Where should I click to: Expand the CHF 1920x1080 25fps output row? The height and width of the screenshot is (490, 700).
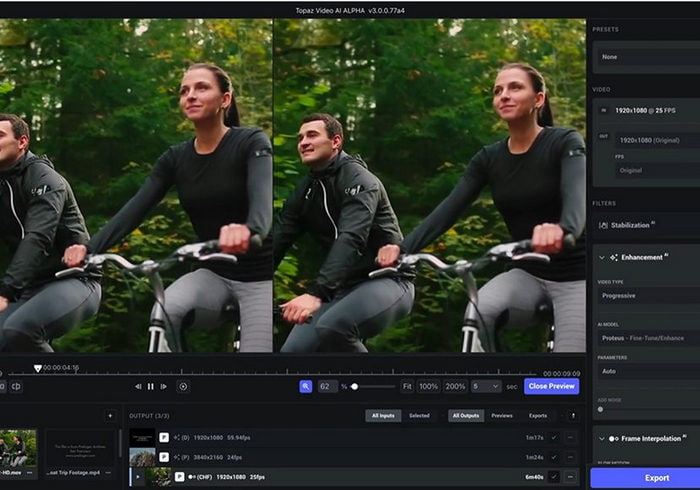point(138,477)
